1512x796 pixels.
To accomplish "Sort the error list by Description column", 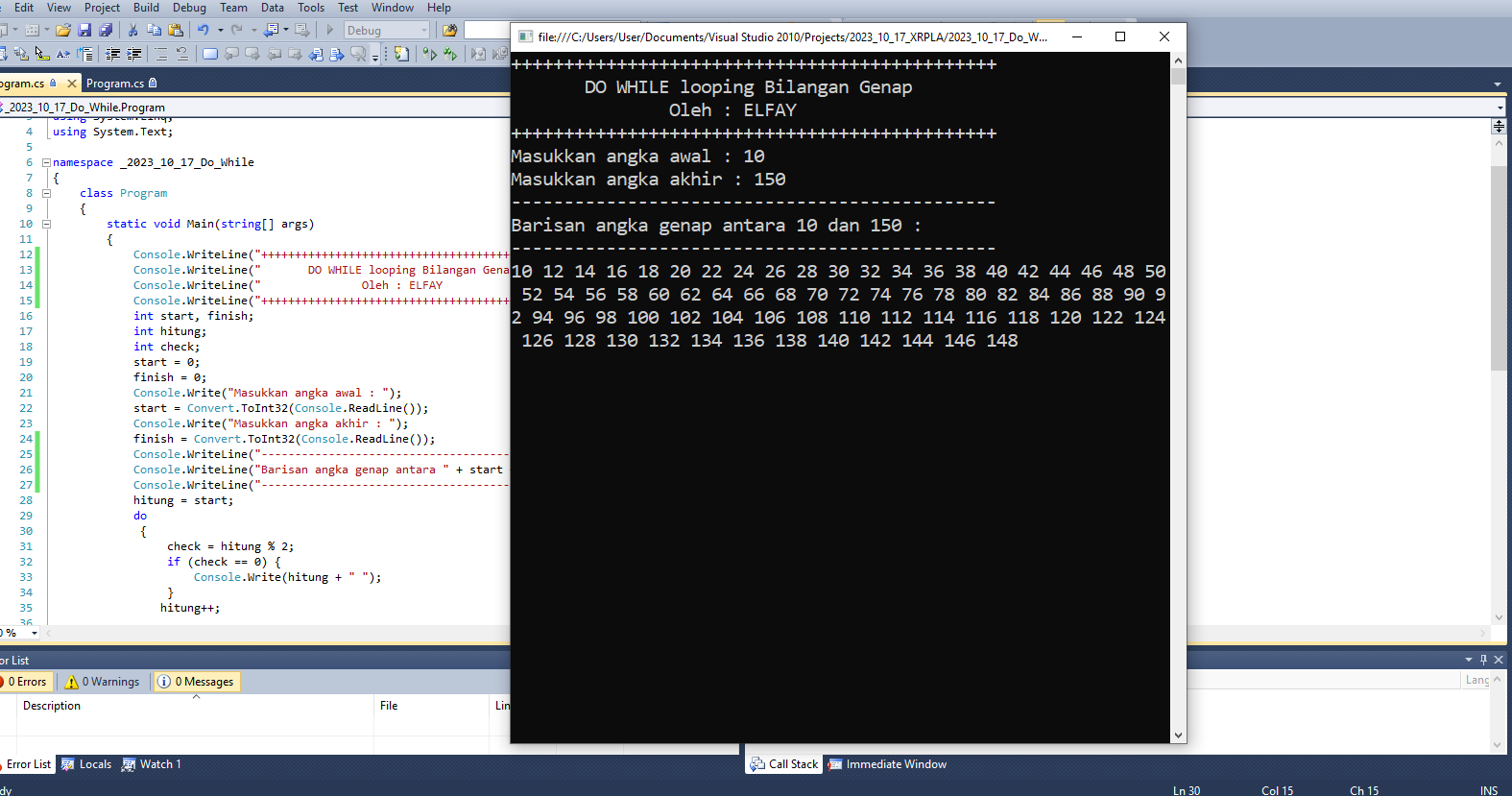I will pos(52,706).
